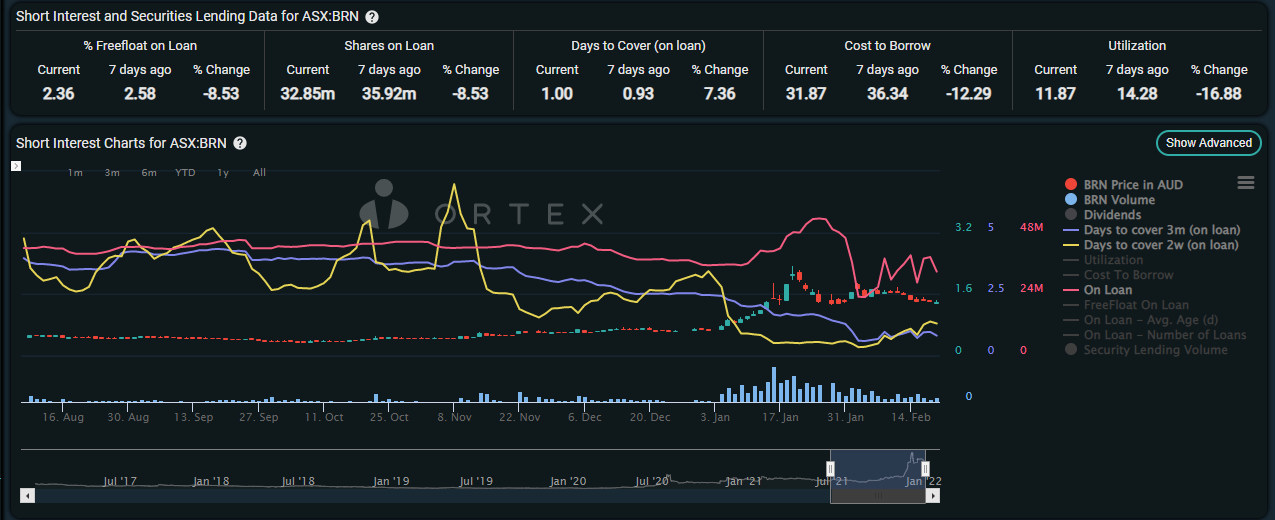Viewport: 1275px width, 520px height.
Task: Click Jul '17 label in navigator
Action: point(120,481)
